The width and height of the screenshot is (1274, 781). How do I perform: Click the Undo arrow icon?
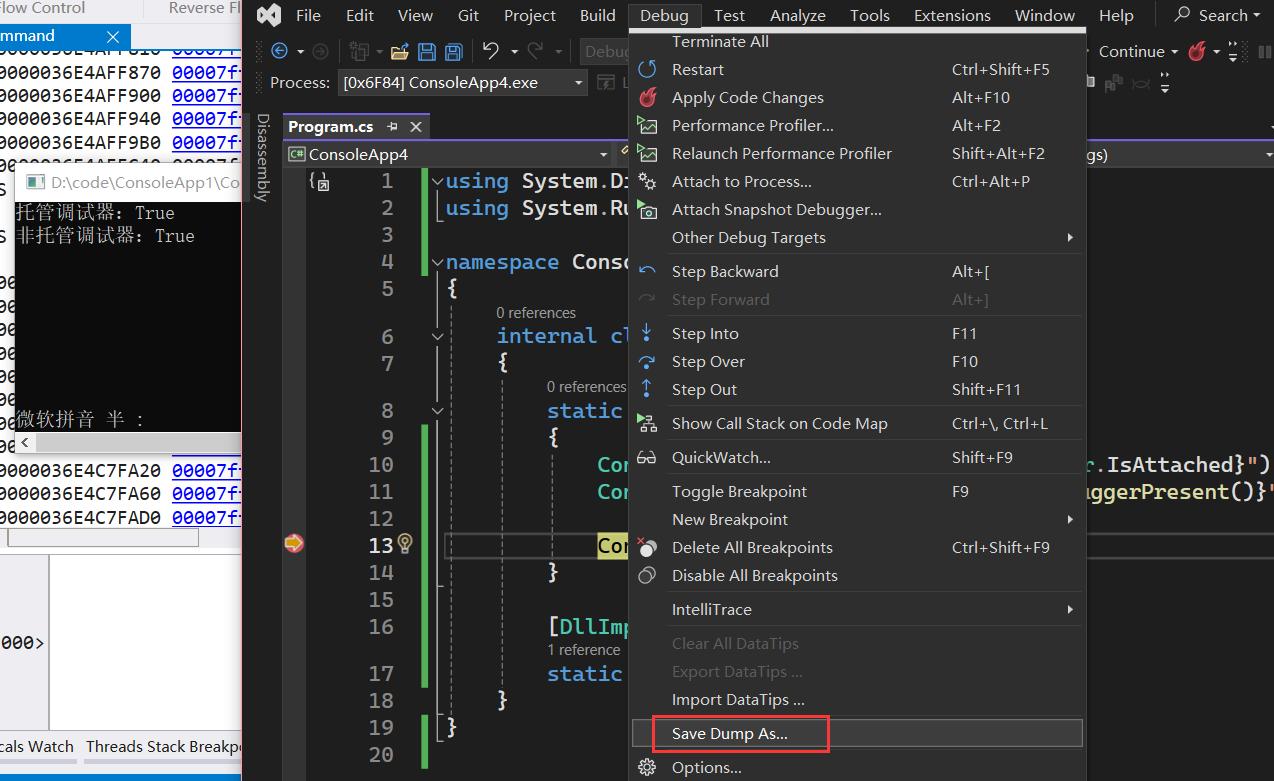click(x=491, y=51)
